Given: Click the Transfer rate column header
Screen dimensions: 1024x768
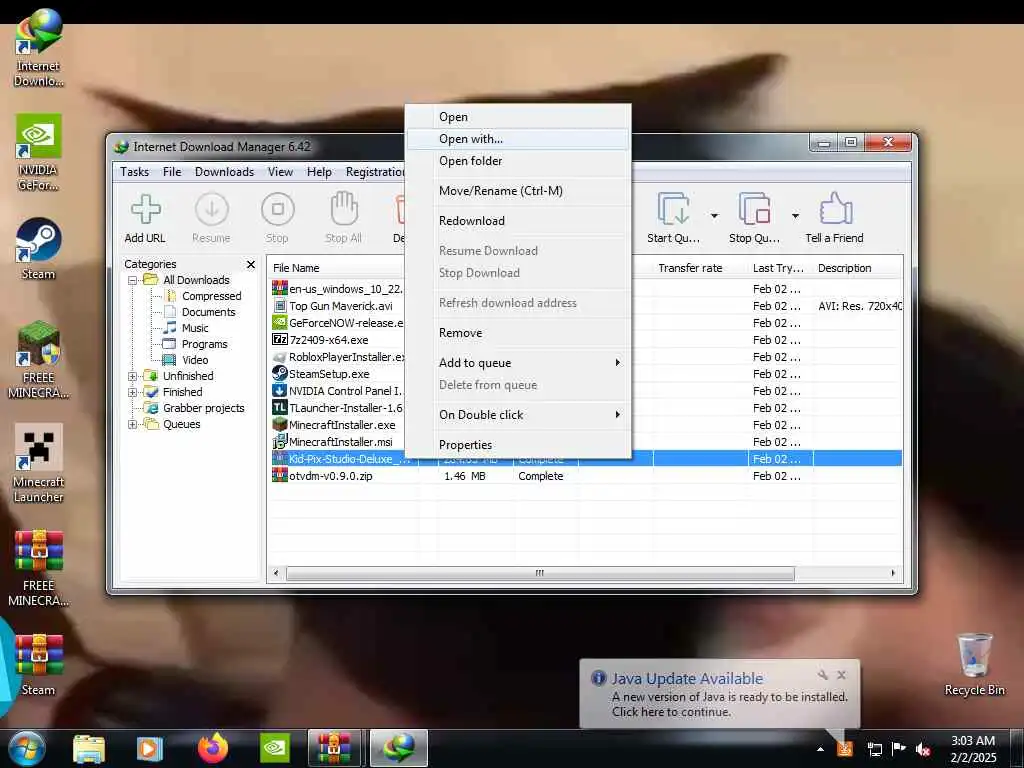Looking at the screenshot, I should [699, 268].
